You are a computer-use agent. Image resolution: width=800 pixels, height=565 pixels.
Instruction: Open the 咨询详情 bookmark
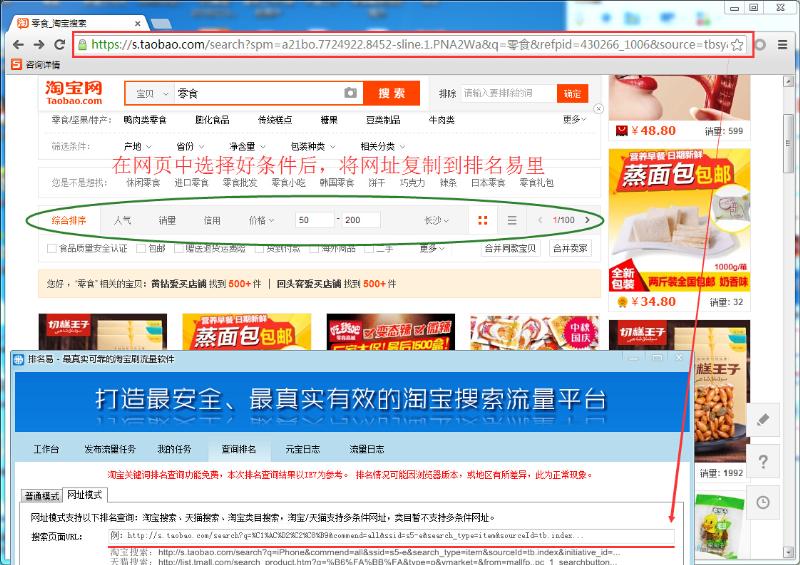36,65
